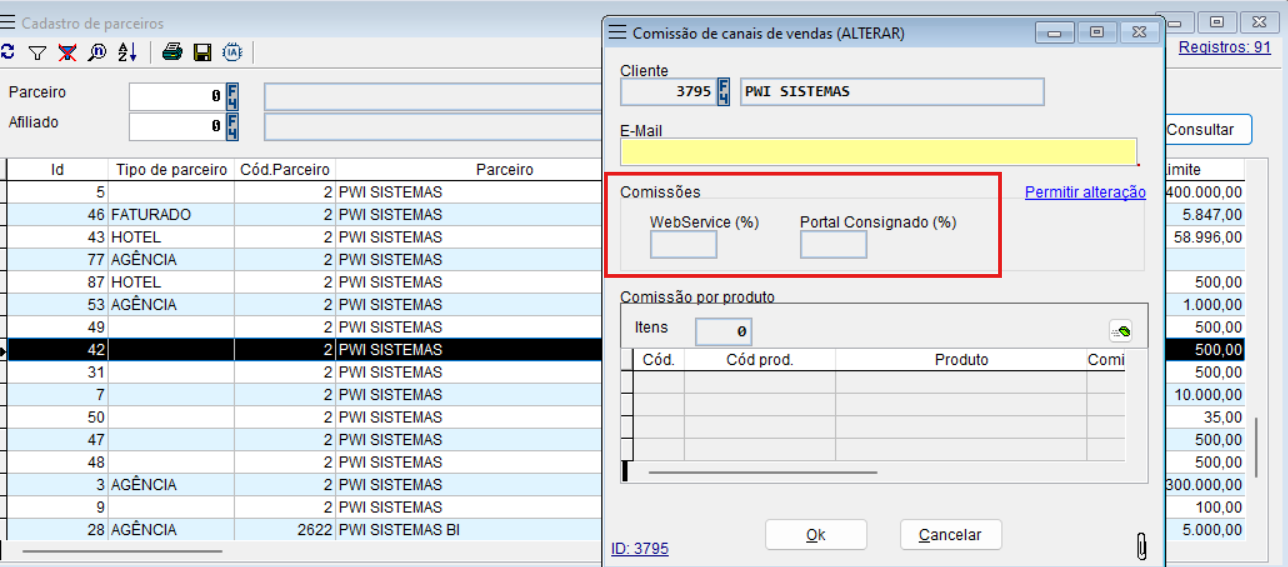Open the IA chip icon
This screenshot has width=1288, height=567.
pyautogui.click(x=232, y=53)
